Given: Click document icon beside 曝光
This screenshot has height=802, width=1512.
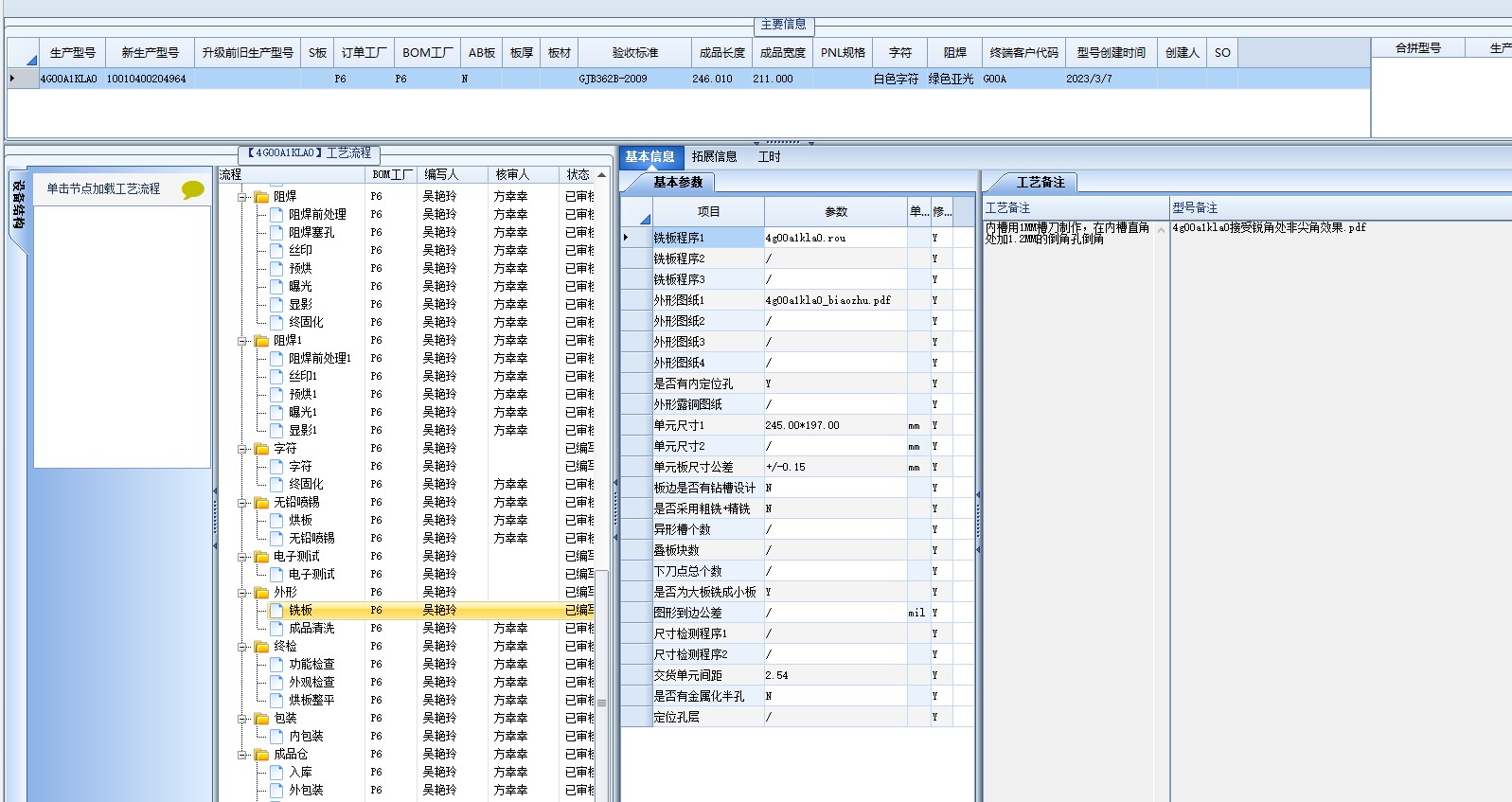Looking at the screenshot, I should 276,287.
